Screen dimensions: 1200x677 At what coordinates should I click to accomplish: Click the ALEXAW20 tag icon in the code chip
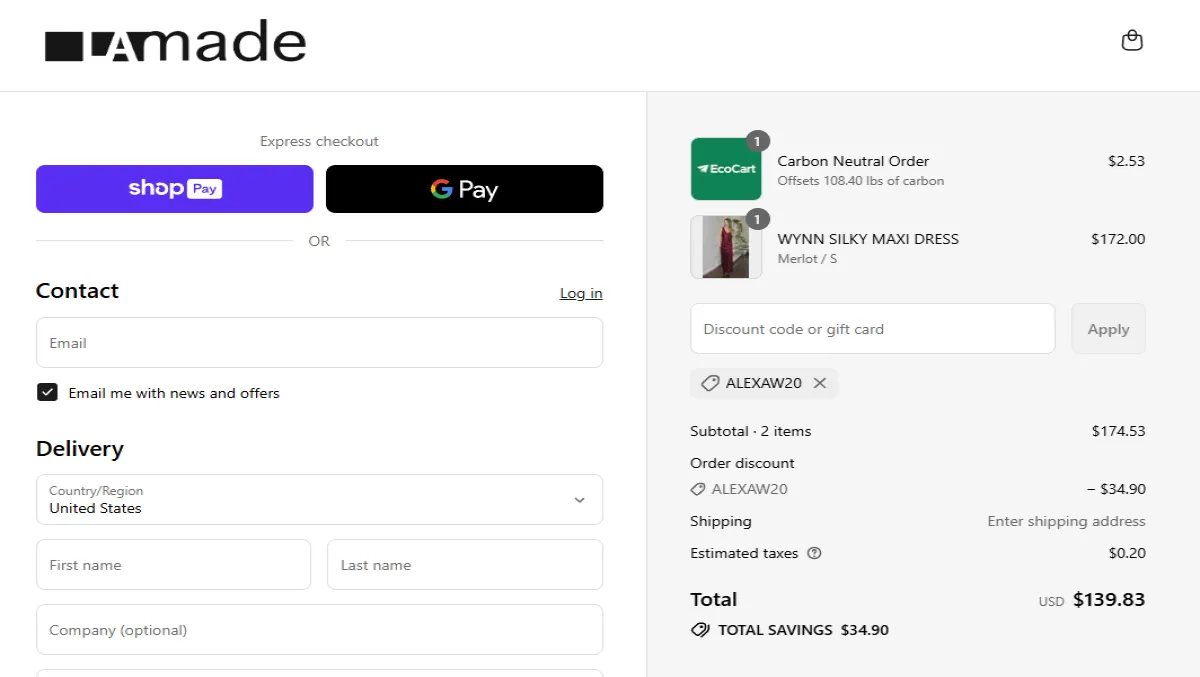pos(709,383)
